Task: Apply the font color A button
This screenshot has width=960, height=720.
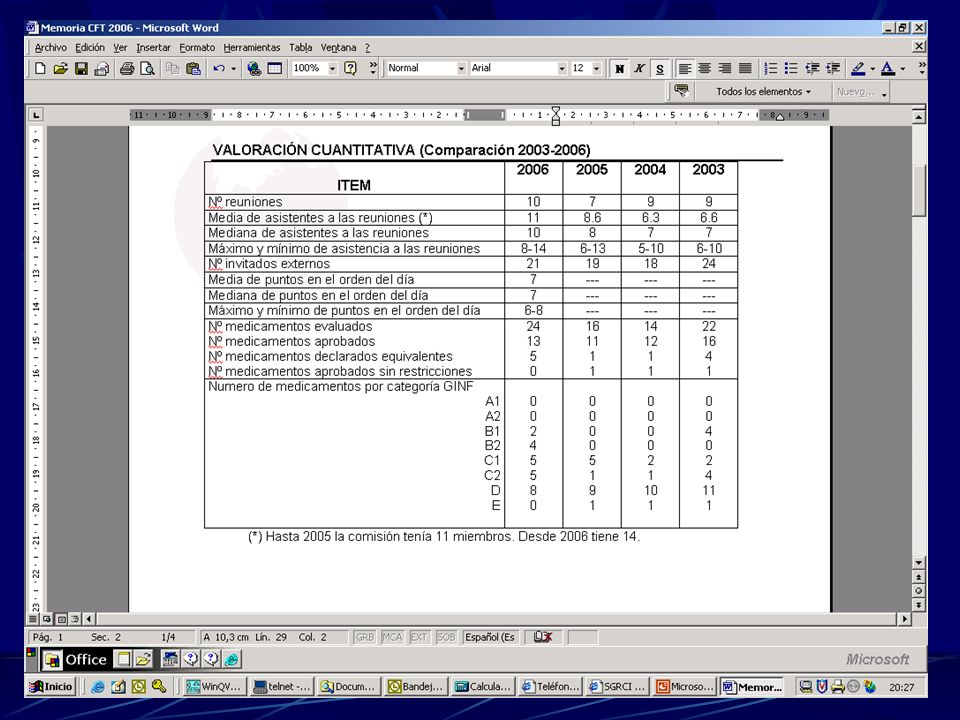Action: 888,69
